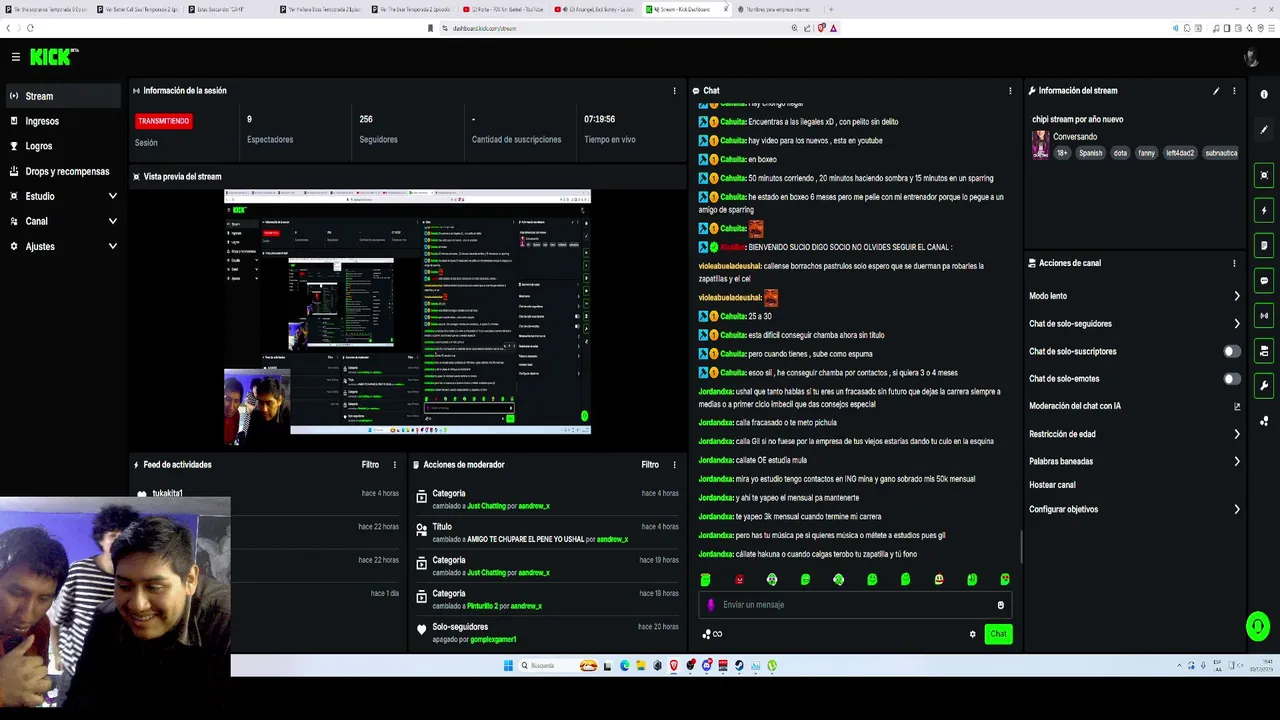
Task: Click the three-dots cluster icon at the sidebar bottom
Action: 1264,421
